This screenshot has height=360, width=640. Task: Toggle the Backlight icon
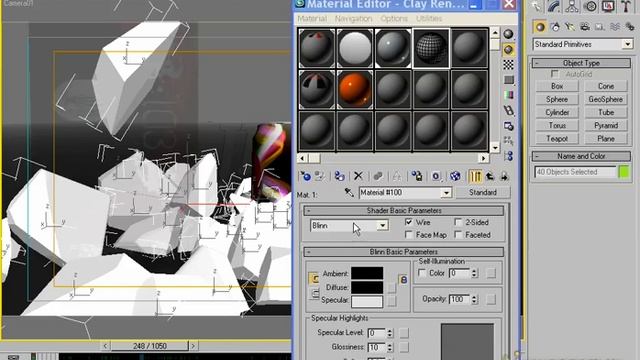pos(508,50)
